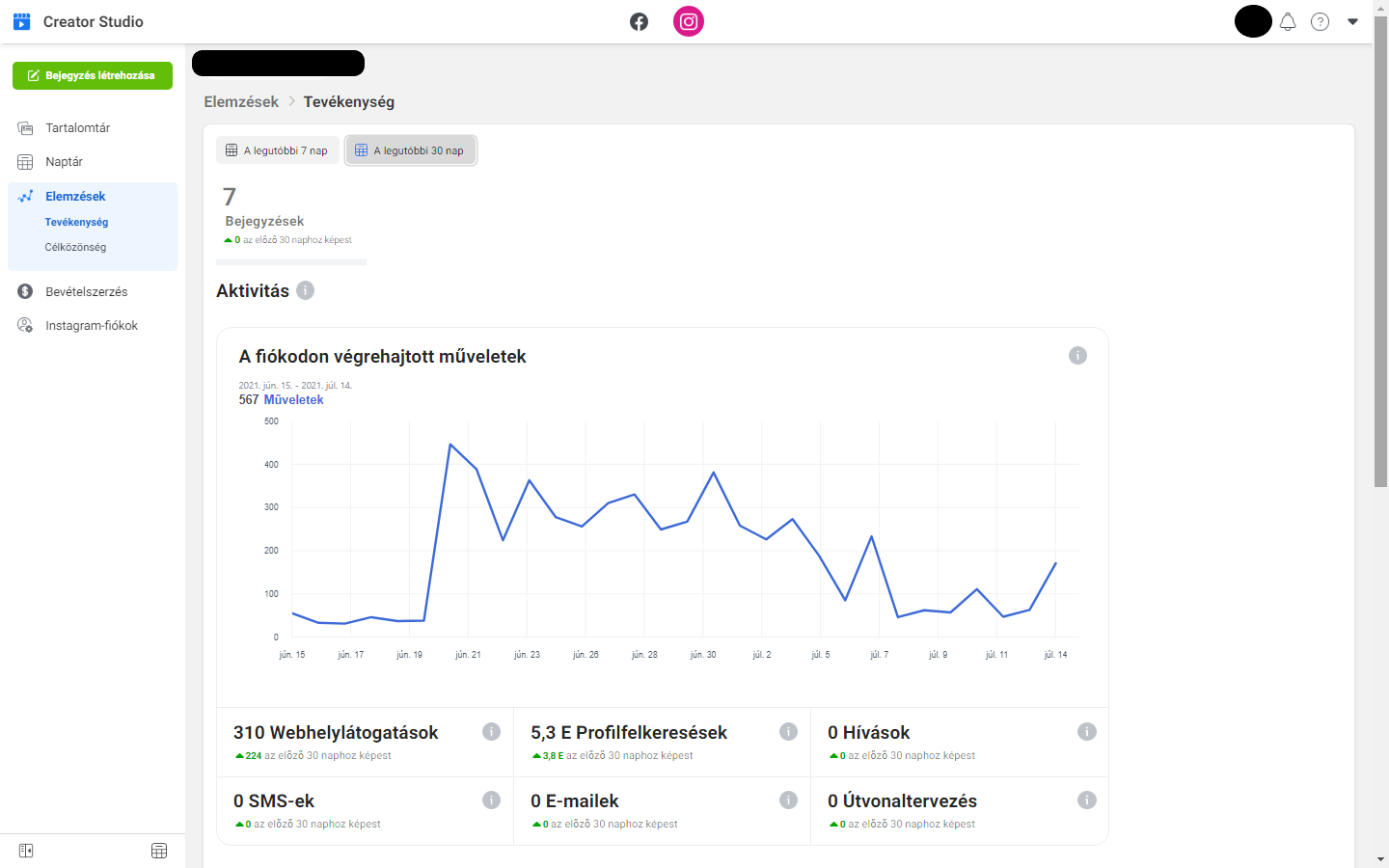This screenshot has height=868, width=1389.
Task: Open the notifications bell
Action: click(1288, 21)
